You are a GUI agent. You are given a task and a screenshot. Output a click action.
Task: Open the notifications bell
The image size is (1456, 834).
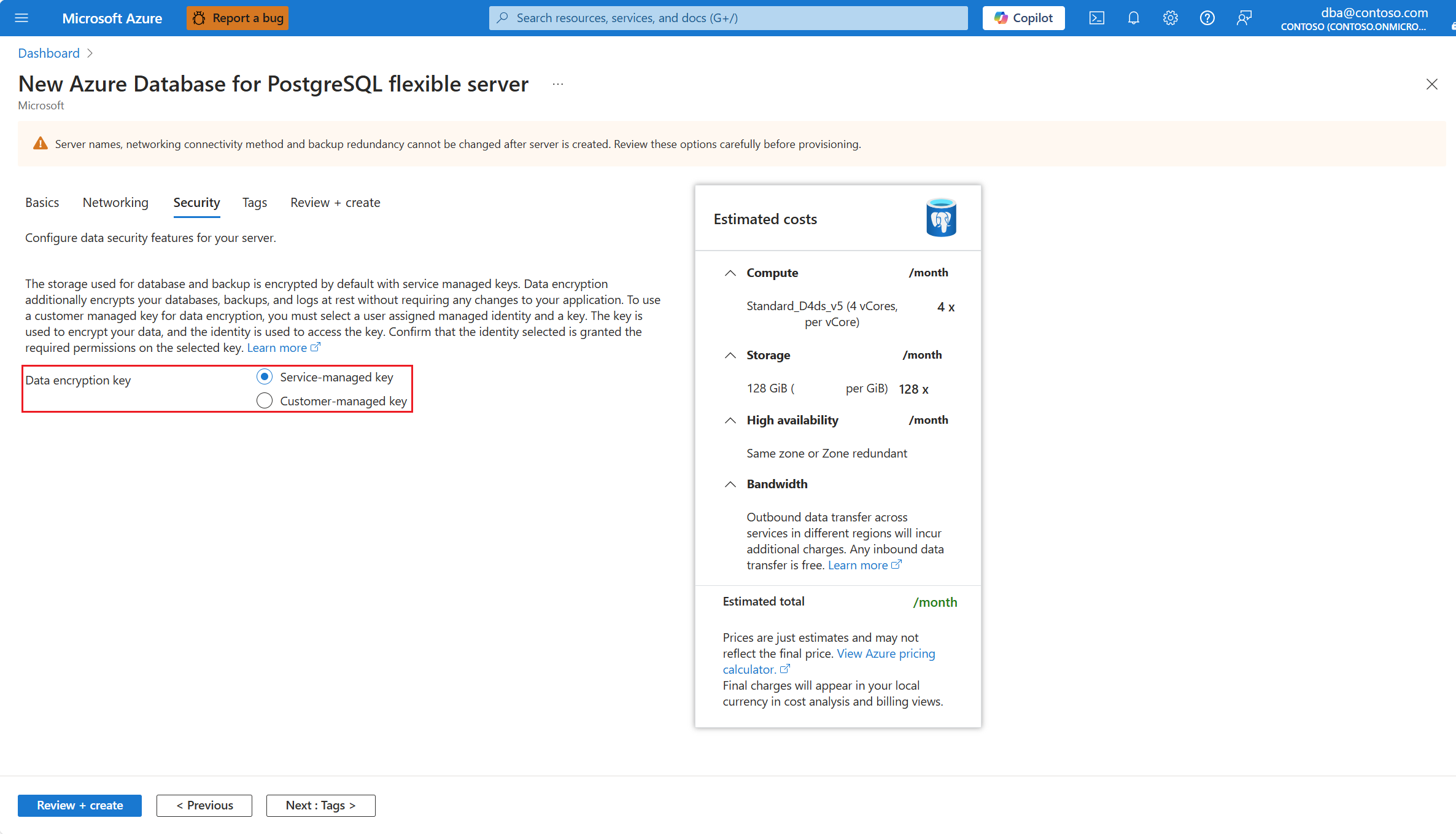[1133, 18]
